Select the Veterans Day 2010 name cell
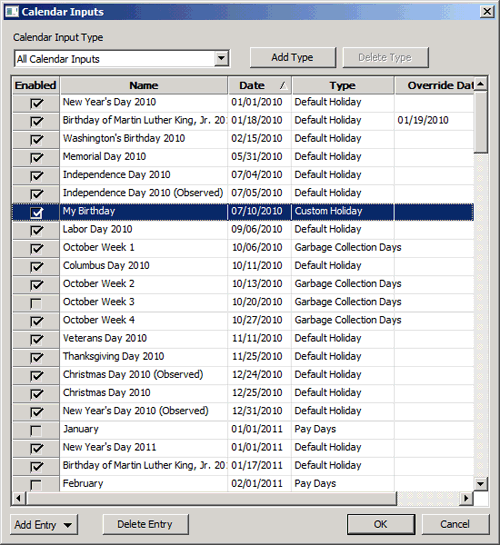This screenshot has width=500, height=545. click(x=144, y=338)
